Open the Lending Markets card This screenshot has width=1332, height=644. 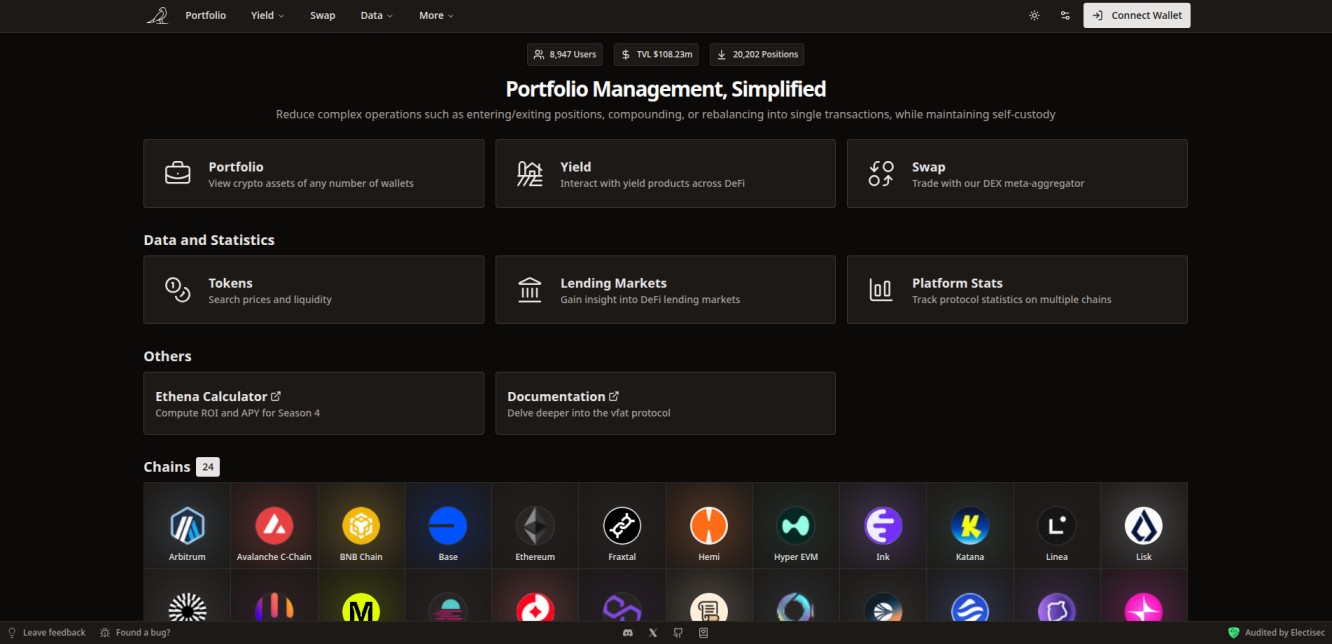[665, 290]
